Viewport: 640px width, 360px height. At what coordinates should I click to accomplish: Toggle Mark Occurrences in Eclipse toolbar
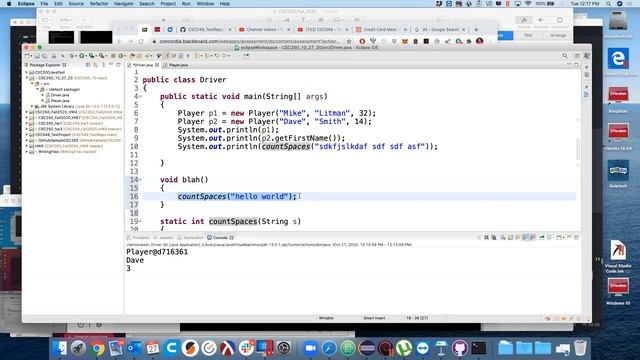point(166,56)
